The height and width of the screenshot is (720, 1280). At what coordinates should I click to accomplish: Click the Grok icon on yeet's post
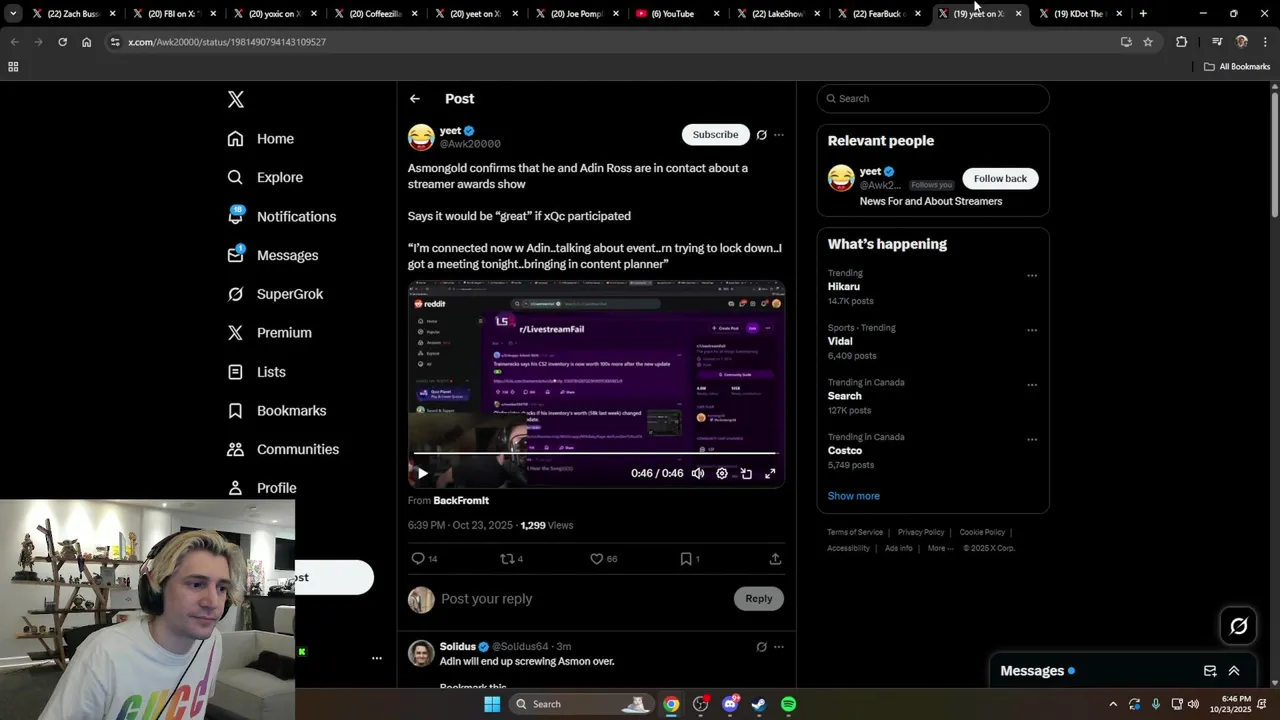pyautogui.click(x=761, y=135)
